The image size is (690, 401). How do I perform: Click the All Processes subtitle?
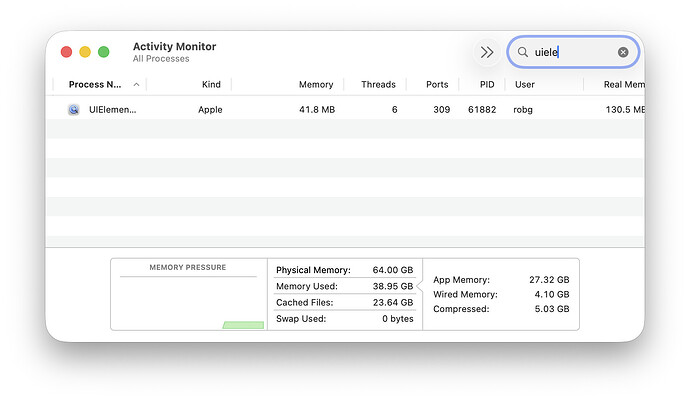pos(161,59)
